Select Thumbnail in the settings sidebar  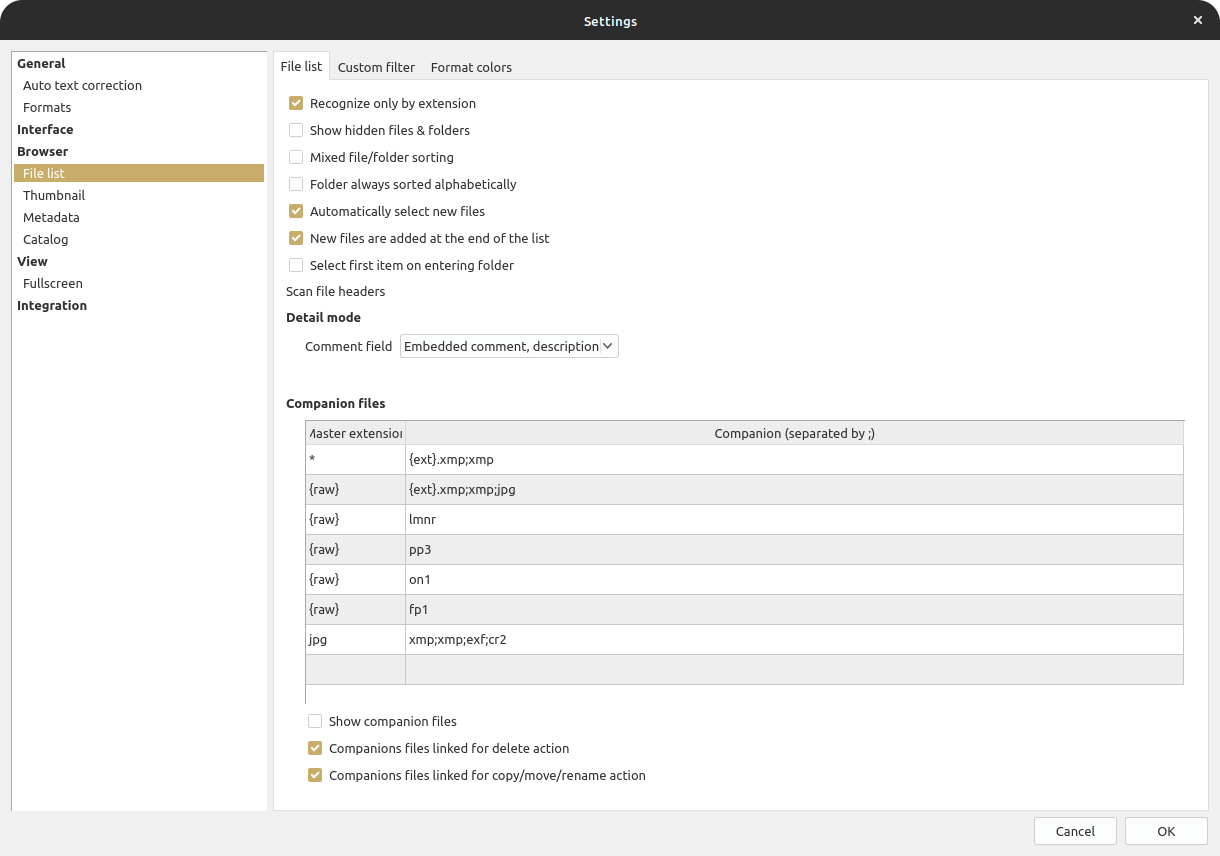coord(54,195)
